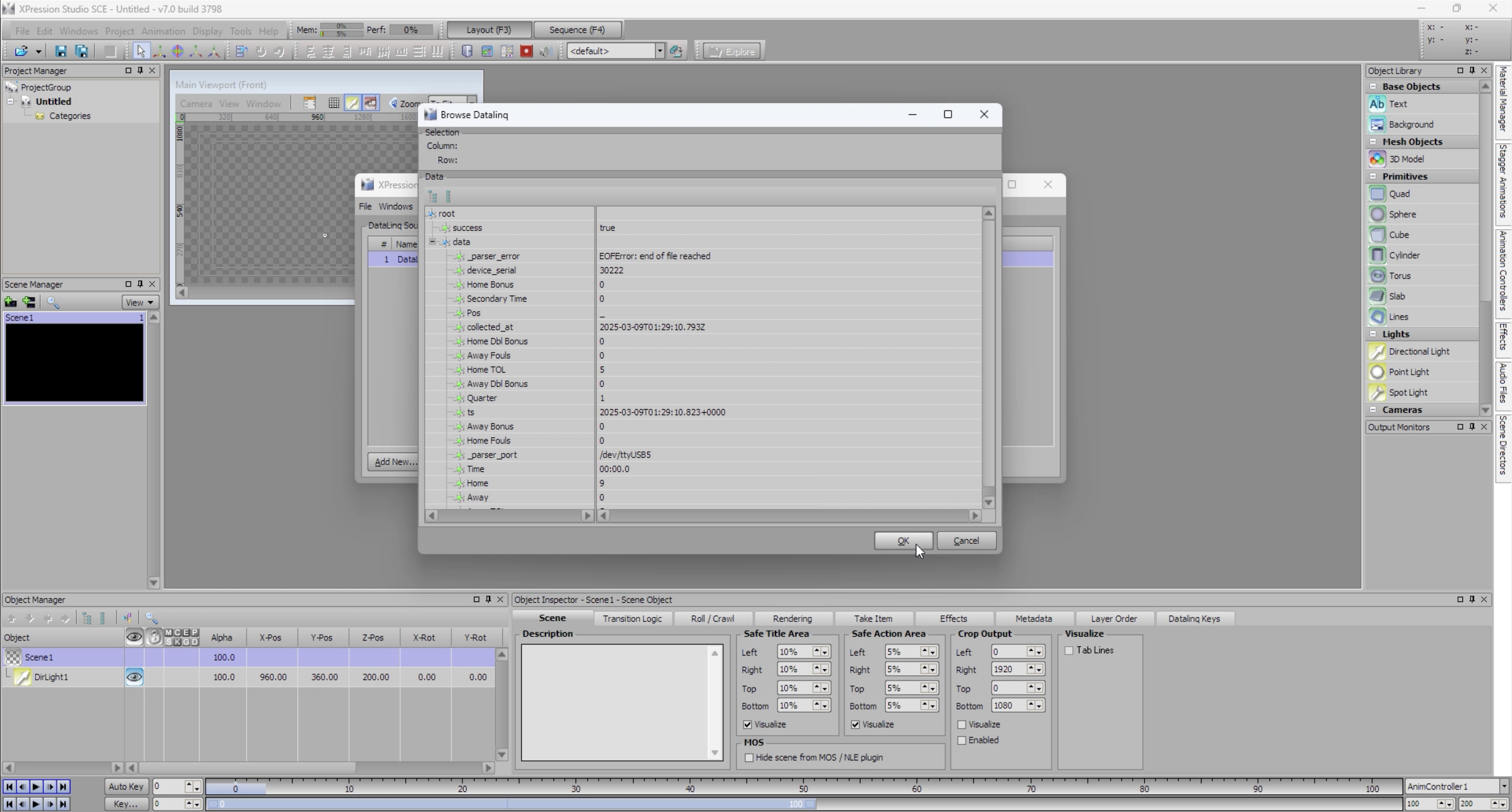
Task: Click the speaker audio icon in toolbar
Action: [x=545, y=51]
